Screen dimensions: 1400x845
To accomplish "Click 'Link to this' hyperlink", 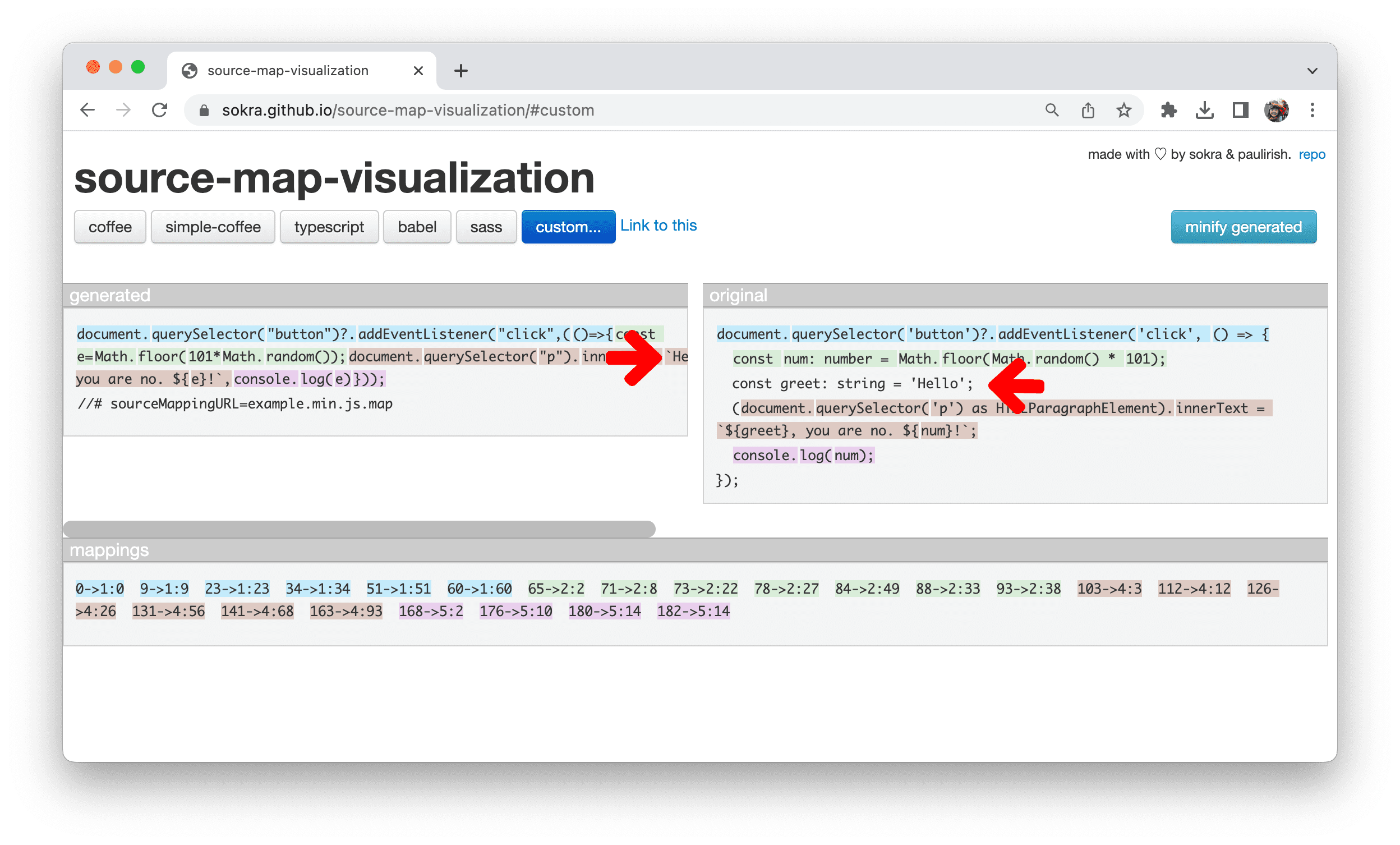I will (658, 226).
